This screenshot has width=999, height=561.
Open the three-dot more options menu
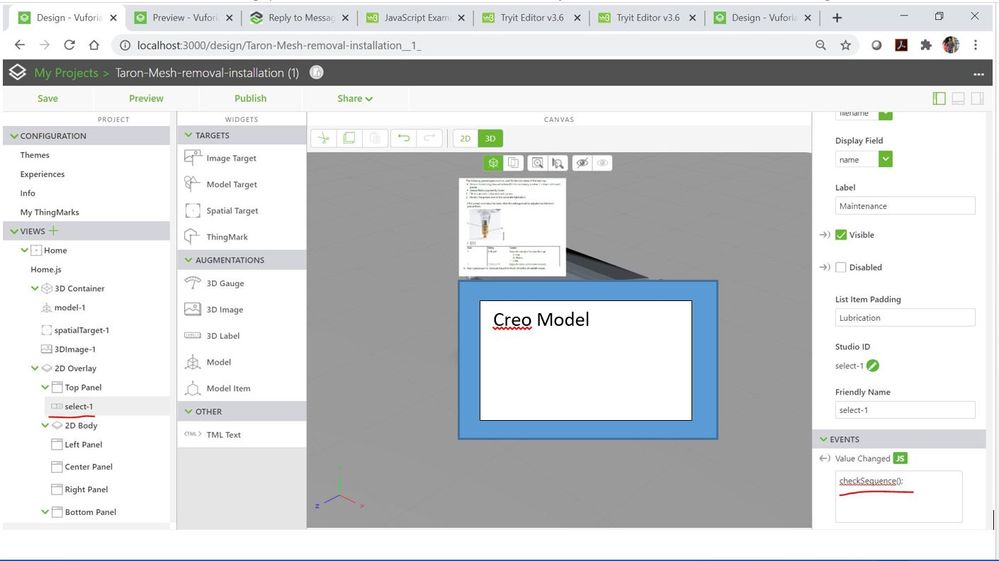tap(979, 75)
